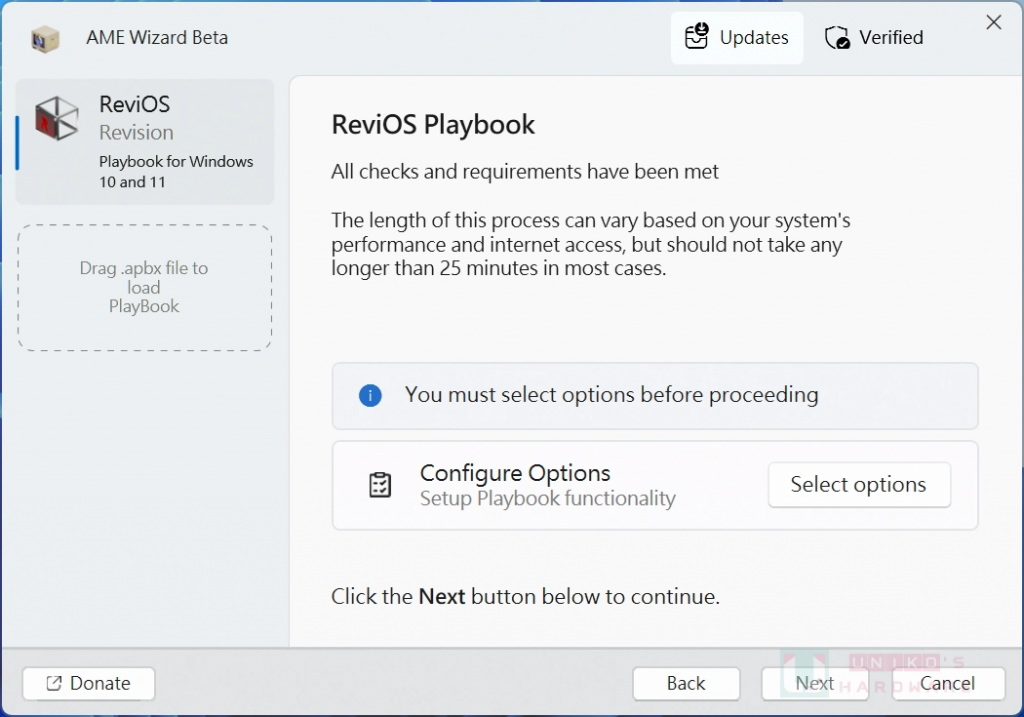
Task: Click the ReviOS cube logo icon
Action: [x=57, y=118]
